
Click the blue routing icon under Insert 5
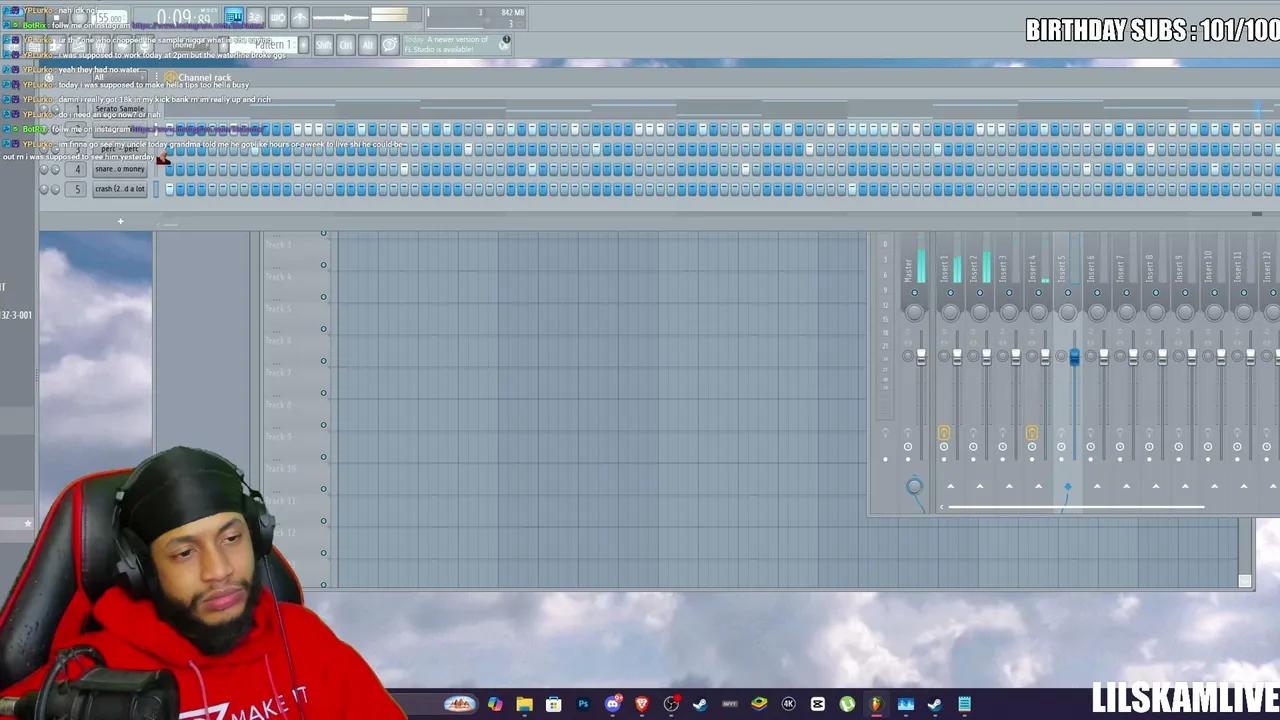[1067, 486]
